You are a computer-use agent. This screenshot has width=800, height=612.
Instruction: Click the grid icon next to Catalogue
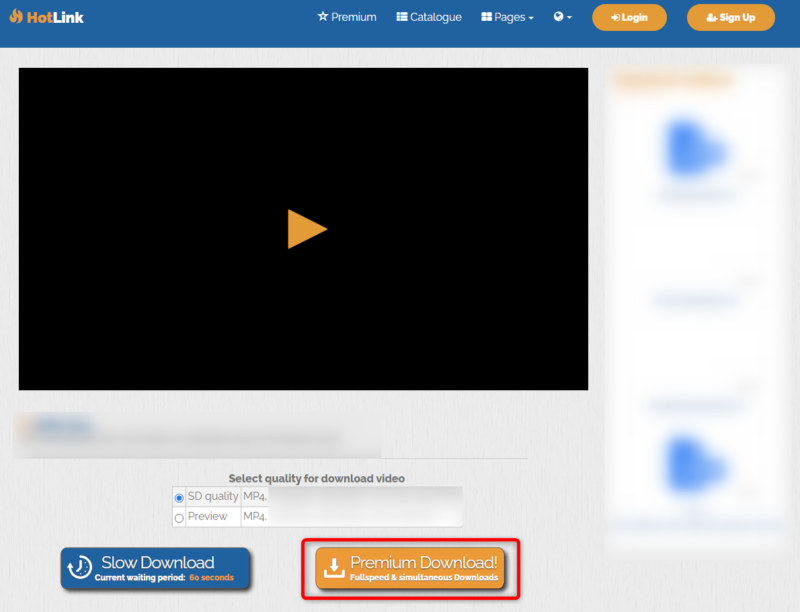click(401, 16)
